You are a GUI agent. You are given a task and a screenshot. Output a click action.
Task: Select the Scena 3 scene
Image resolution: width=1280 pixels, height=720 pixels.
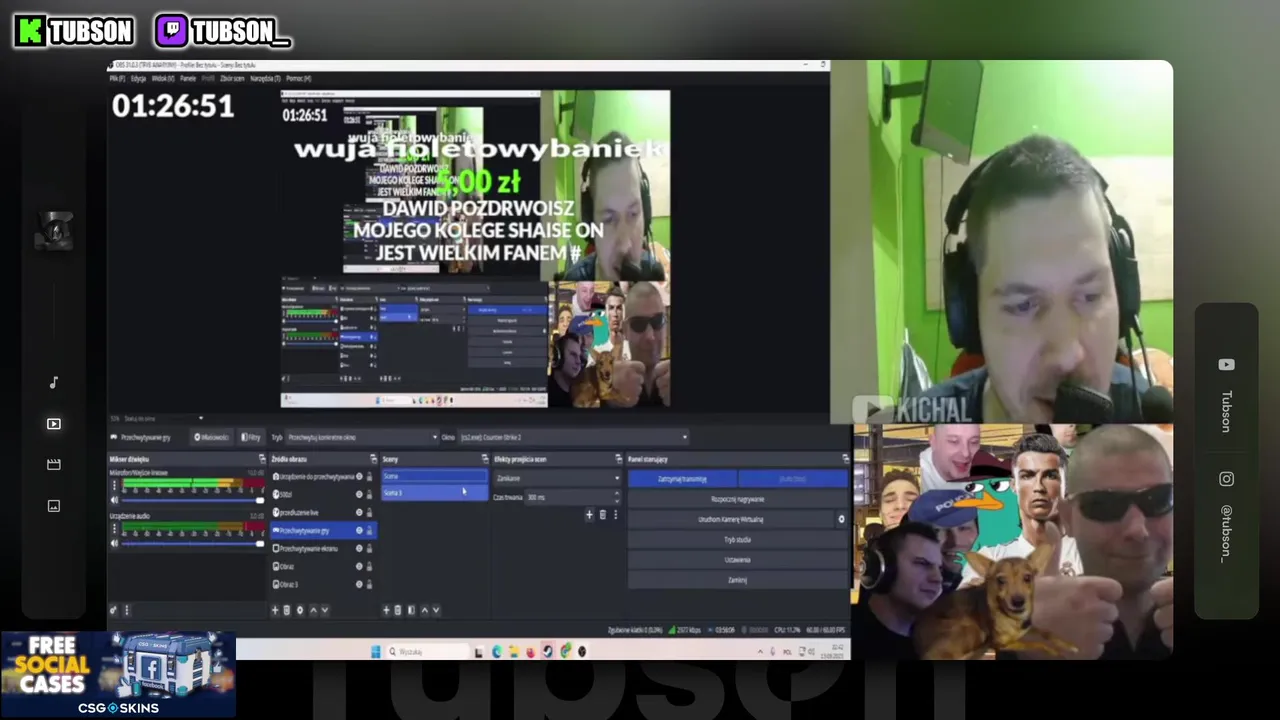point(434,493)
